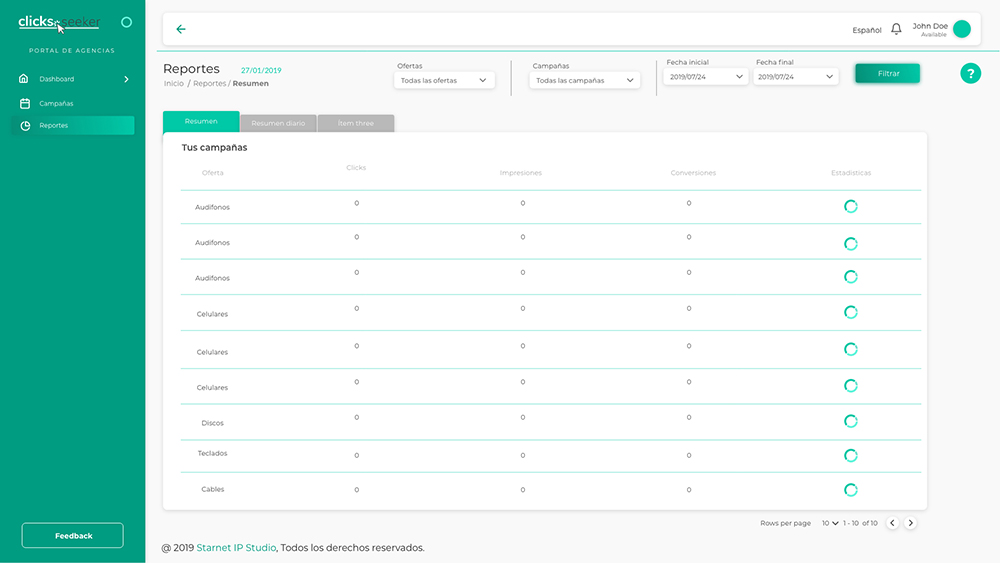Open statistics icon for Teclados row
Image resolution: width=1000 pixels, height=563 pixels.
coord(851,456)
